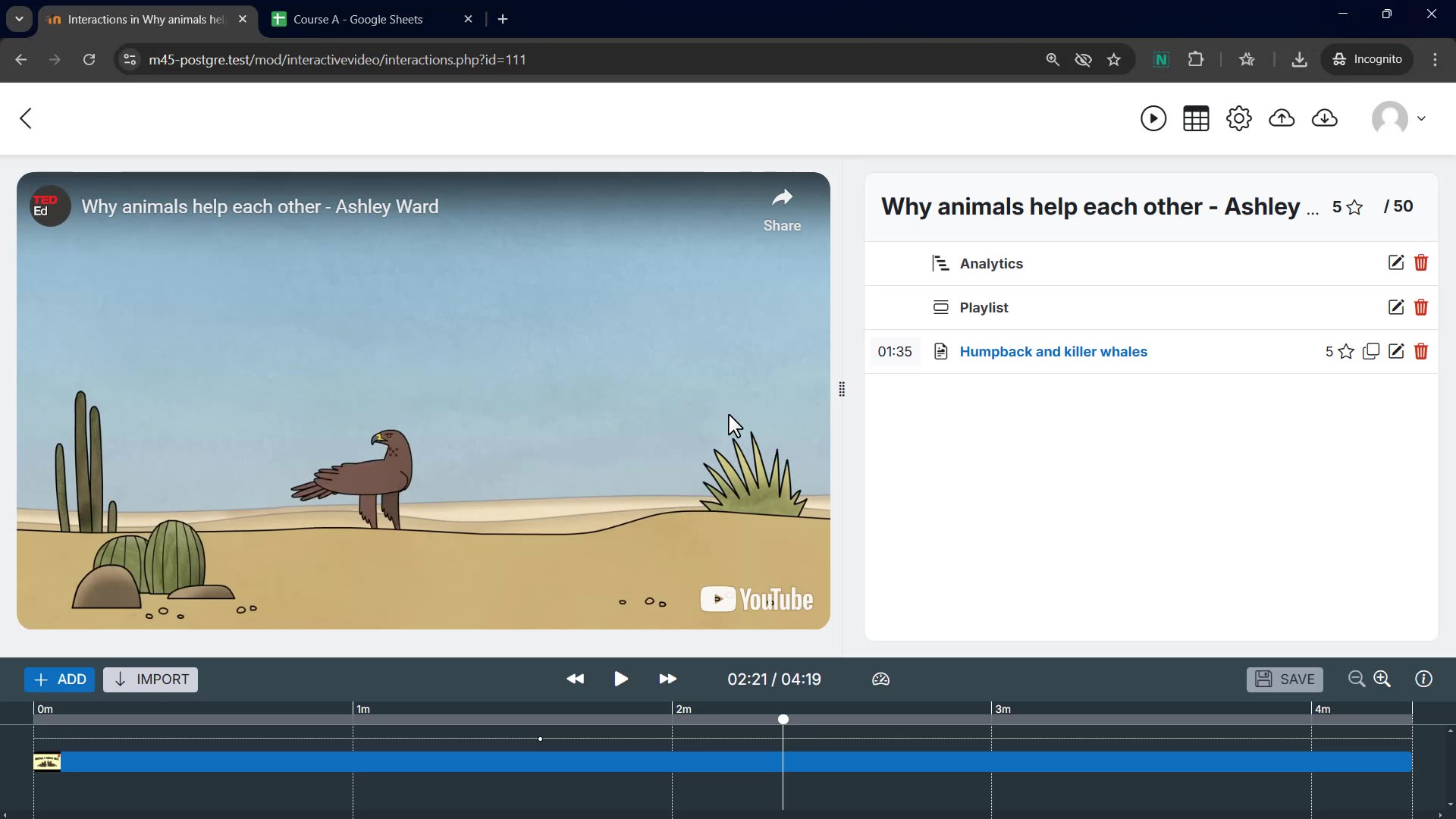Open the Humpback and killer whales link
This screenshot has width=1456, height=819.
tap(1053, 351)
